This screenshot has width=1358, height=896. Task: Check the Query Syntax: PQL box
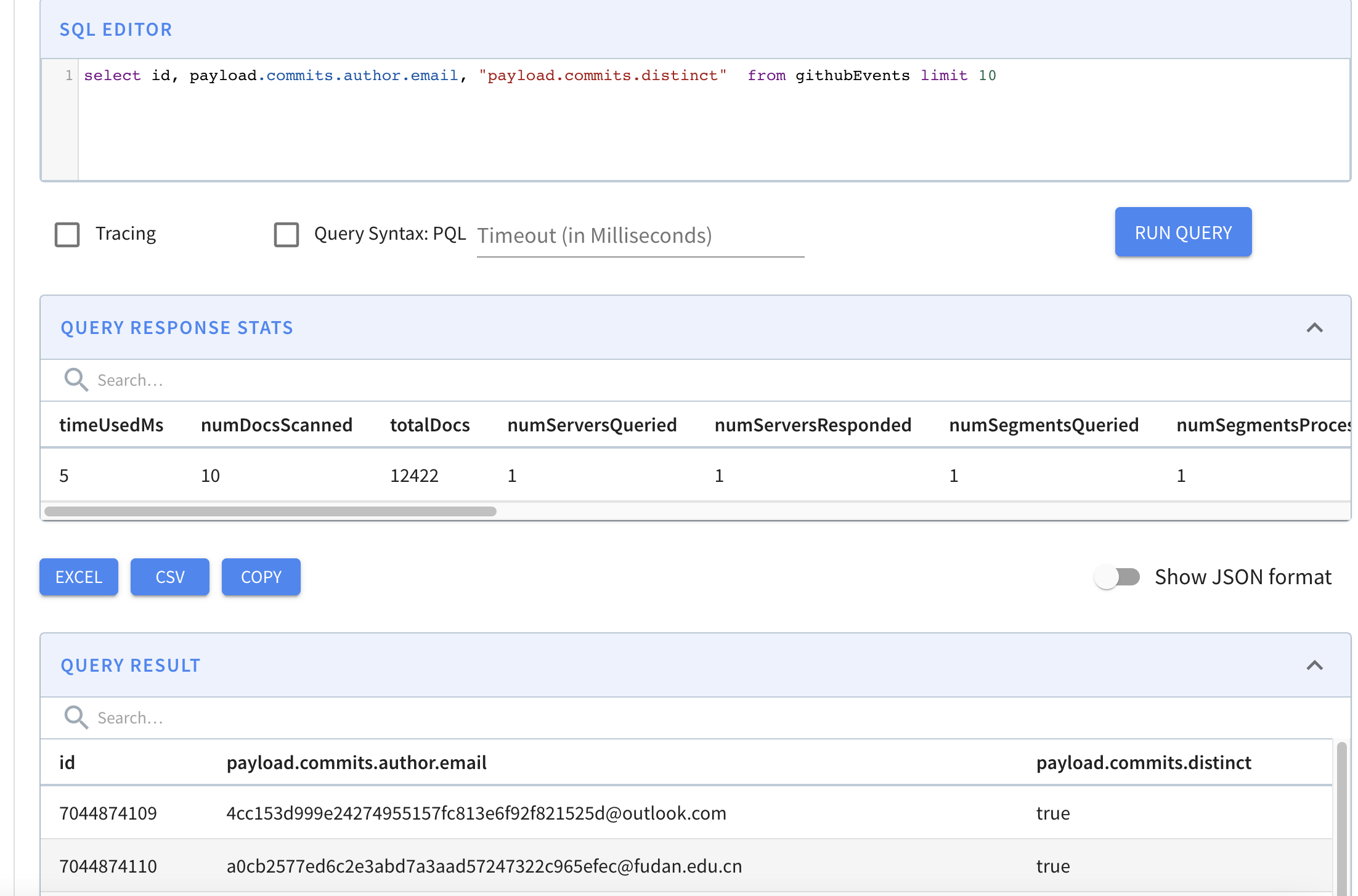(287, 234)
